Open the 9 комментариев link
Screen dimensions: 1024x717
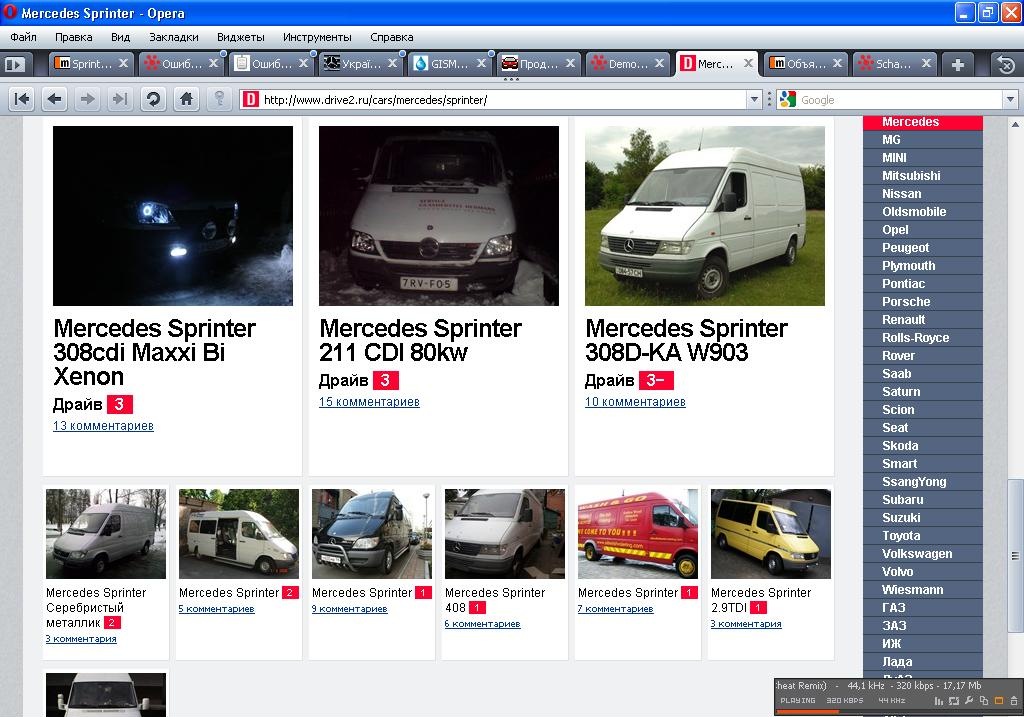click(350, 609)
